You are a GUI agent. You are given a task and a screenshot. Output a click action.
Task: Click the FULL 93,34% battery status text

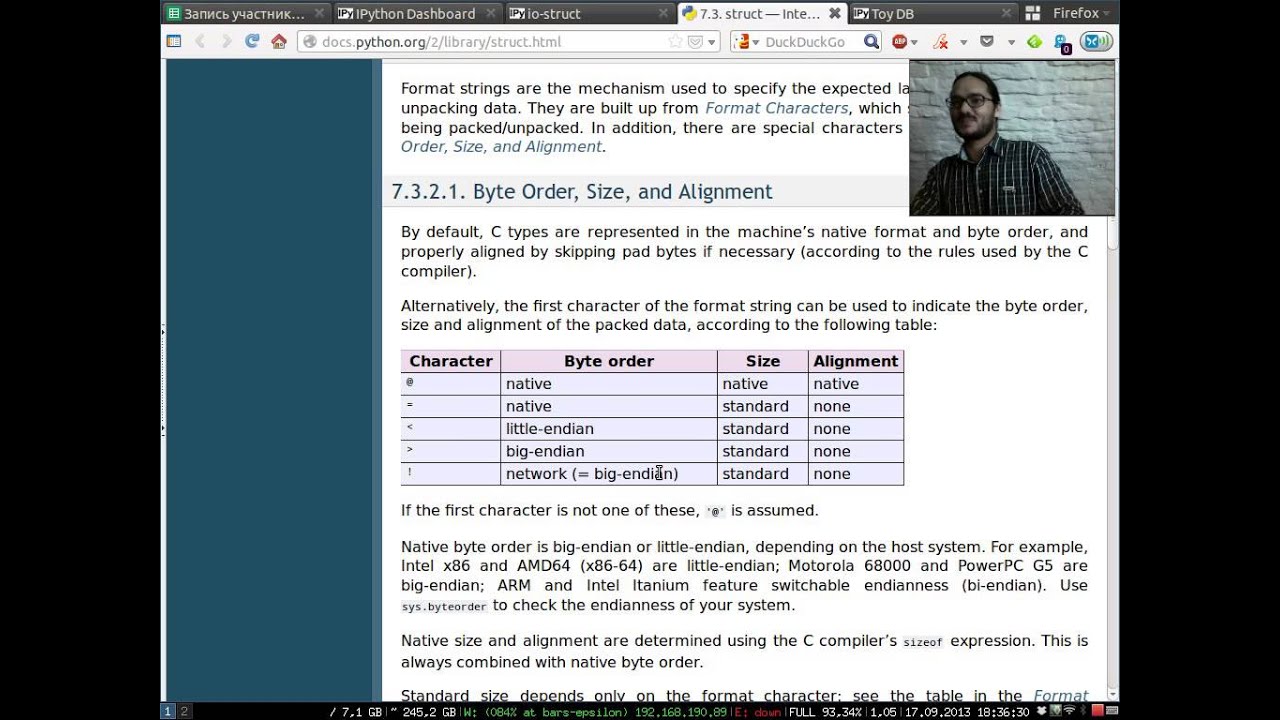click(825, 712)
